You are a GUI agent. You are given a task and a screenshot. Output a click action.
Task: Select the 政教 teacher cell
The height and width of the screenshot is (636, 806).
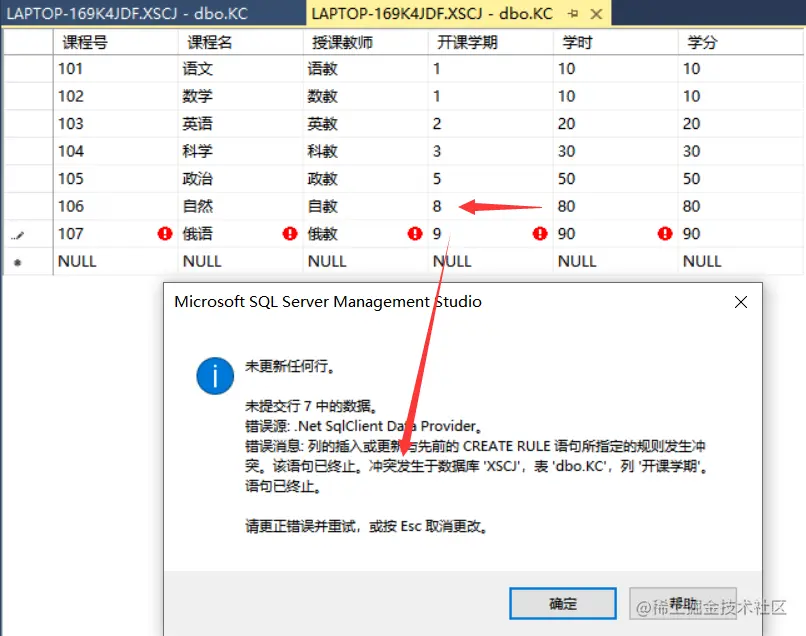tap(365, 179)
